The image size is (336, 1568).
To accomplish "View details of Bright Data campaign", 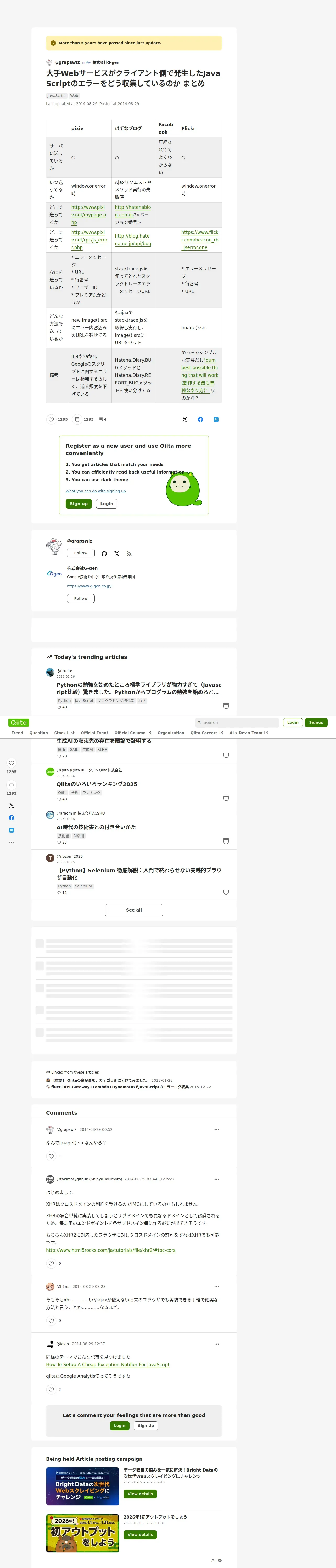I will pyautogui.click(x=140, y=1494).
